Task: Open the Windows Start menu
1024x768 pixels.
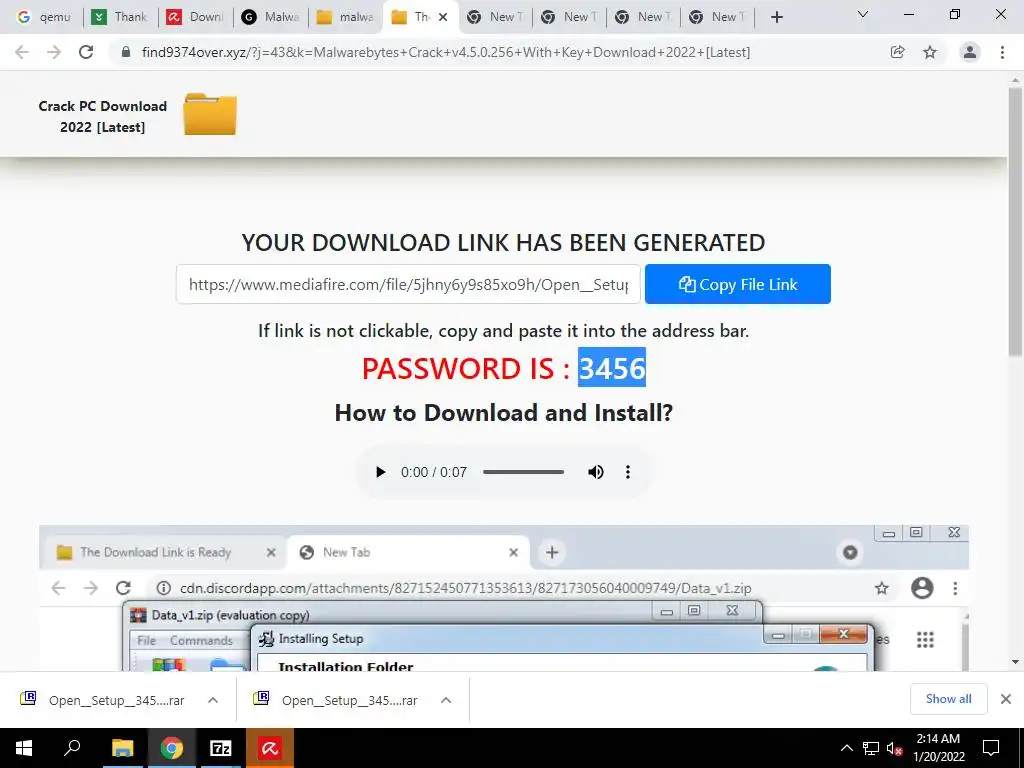Action: point(24,748)
